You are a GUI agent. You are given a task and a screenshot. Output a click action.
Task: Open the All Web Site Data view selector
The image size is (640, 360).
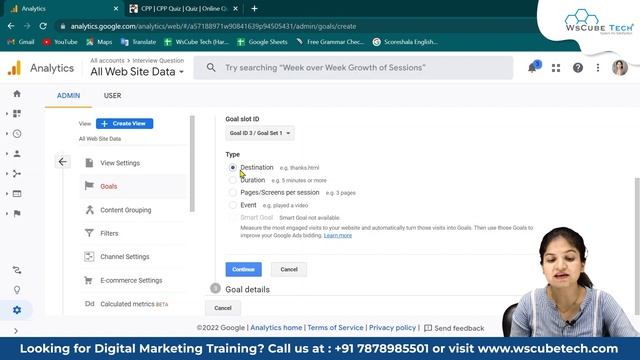tap(137, 72)
